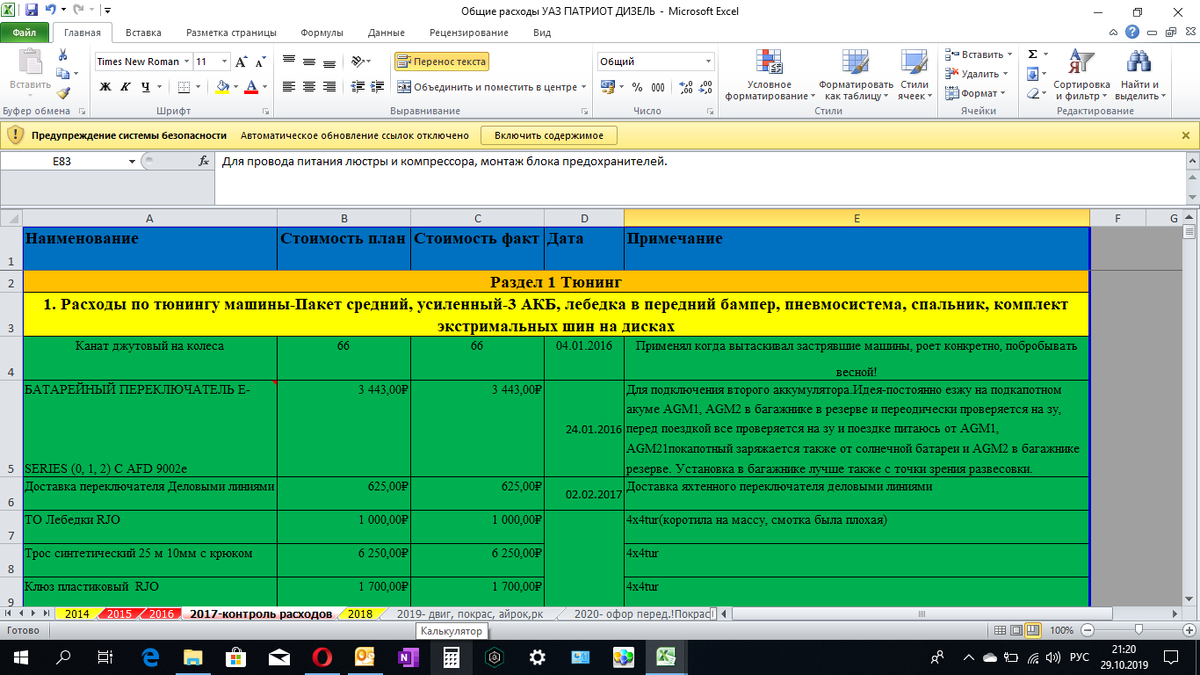Close the security warning bar

(1185, 135)
